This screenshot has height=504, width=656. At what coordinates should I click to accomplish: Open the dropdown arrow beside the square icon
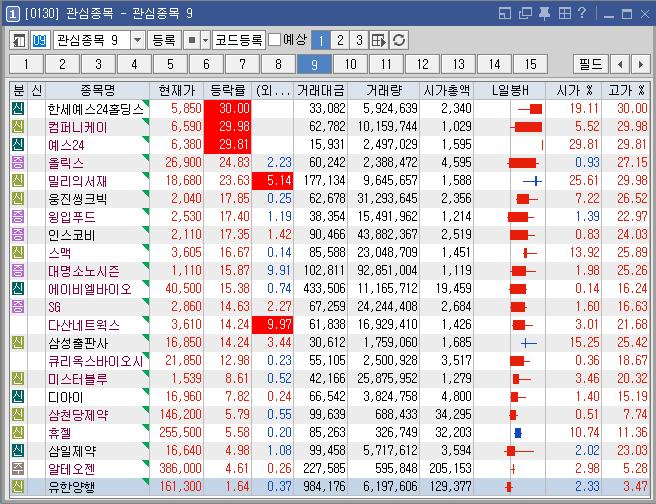point(205,41)
